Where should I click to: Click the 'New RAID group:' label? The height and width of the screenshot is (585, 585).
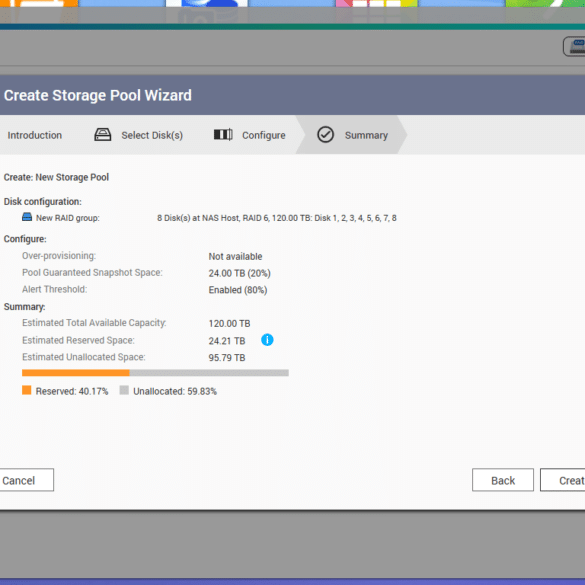click(68, 218)
